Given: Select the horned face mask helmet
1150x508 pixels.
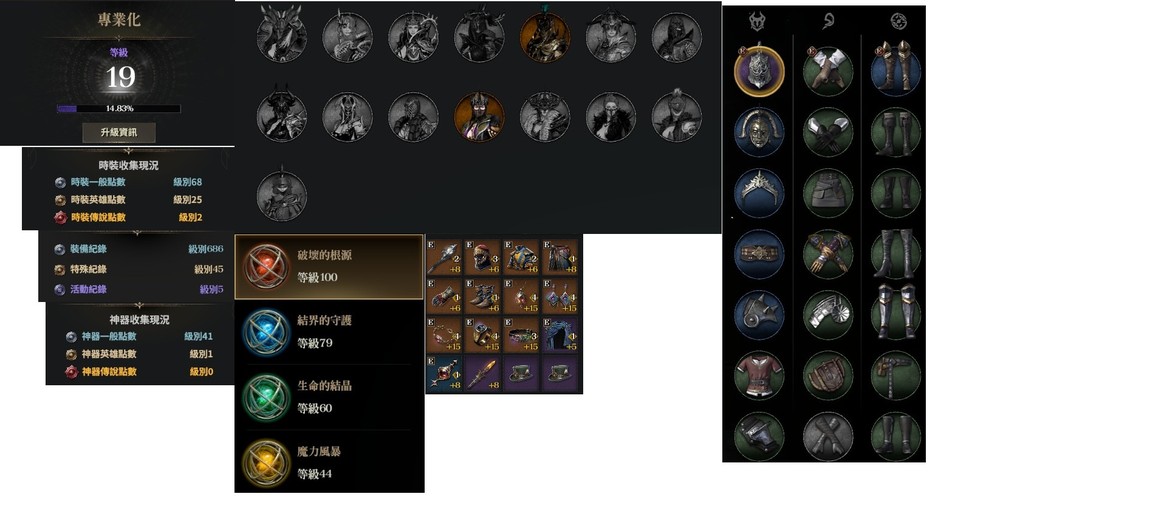Looking at the screenshot, I should [759, 132].
